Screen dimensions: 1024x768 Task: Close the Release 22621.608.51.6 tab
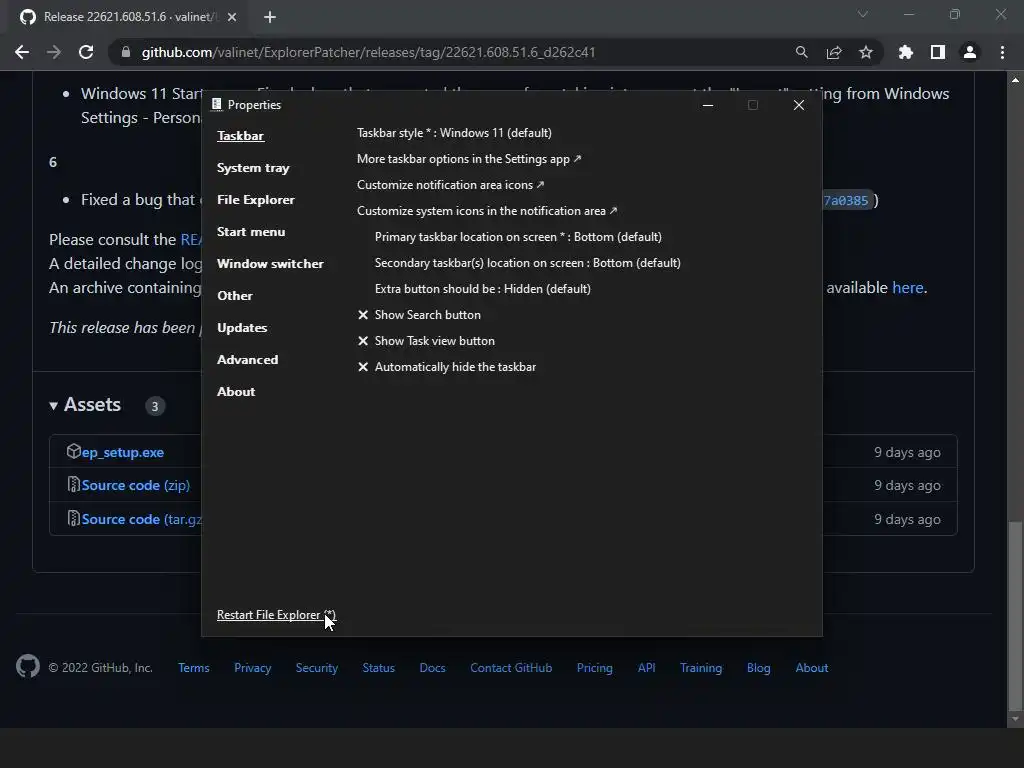pos(232,17)
